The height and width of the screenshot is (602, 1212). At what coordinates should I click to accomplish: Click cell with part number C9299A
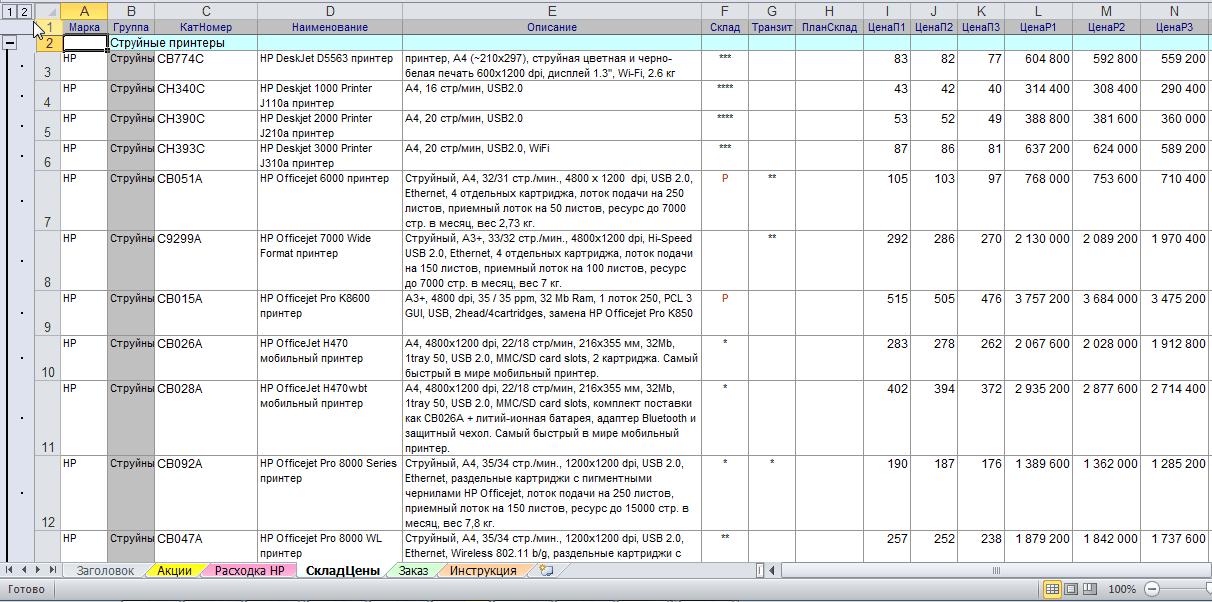(x=205, y=261)
